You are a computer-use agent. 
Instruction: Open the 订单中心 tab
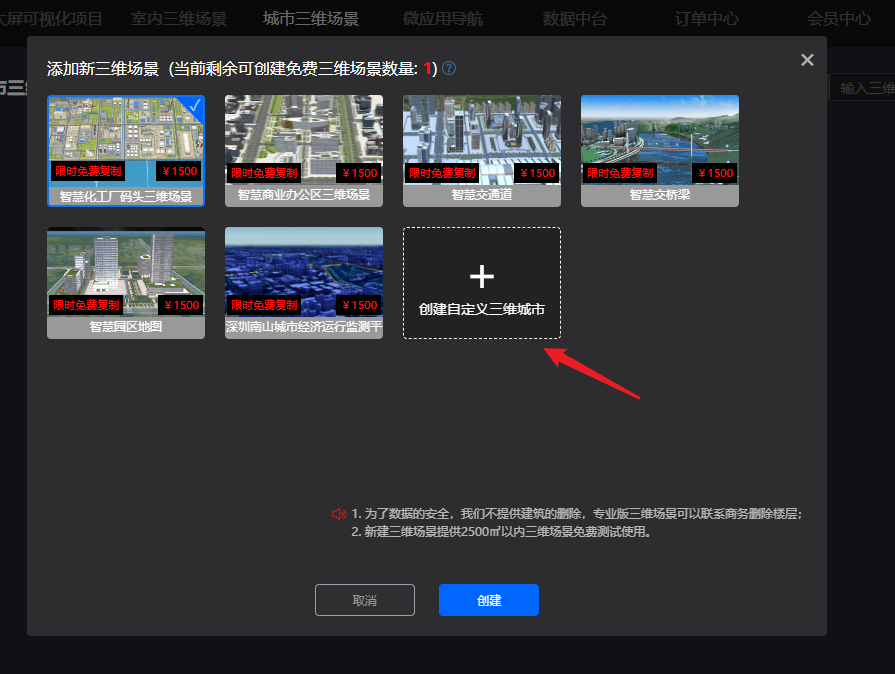pos(707,19)
